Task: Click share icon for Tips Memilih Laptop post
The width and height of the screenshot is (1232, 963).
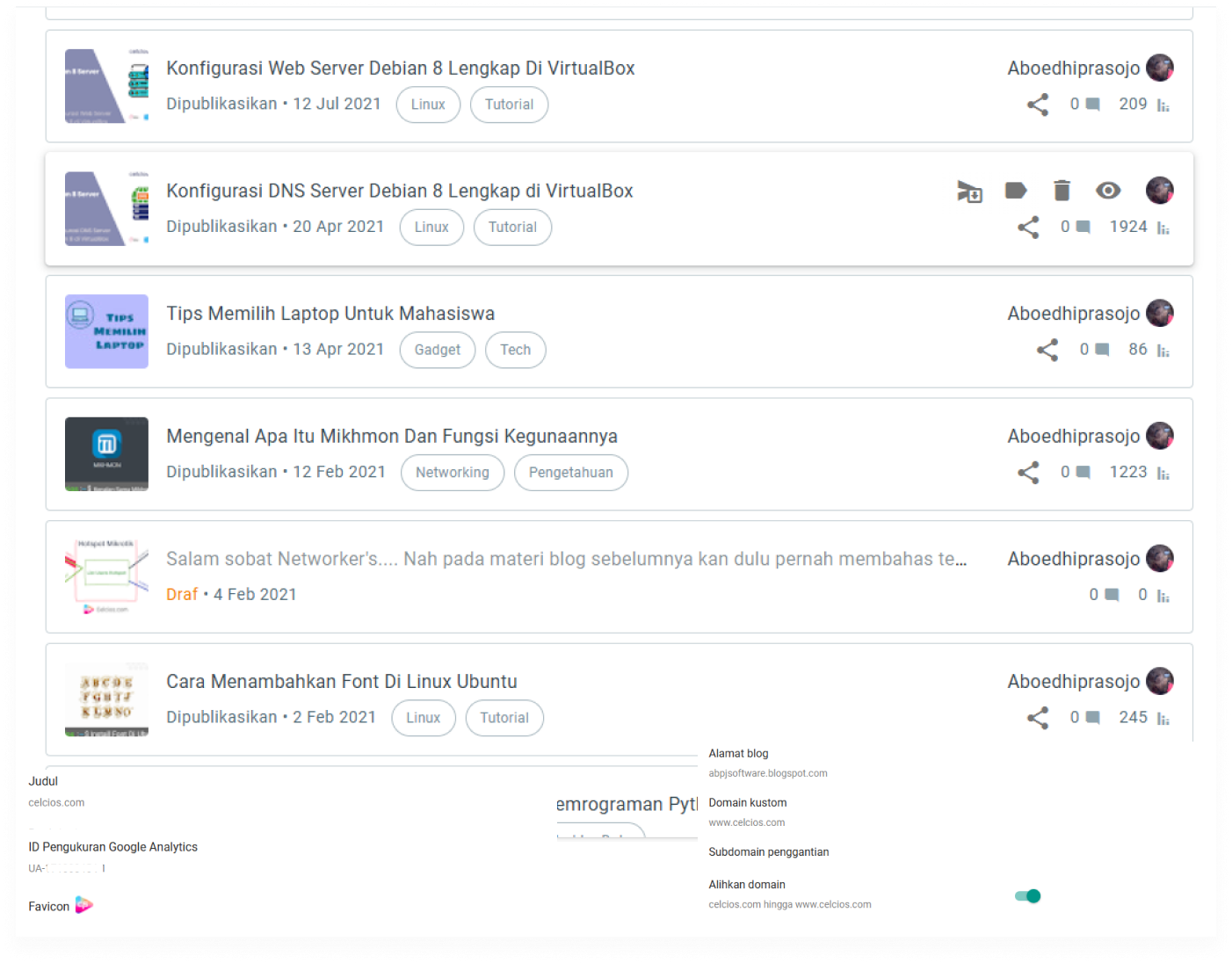Action: (1047, 350)
